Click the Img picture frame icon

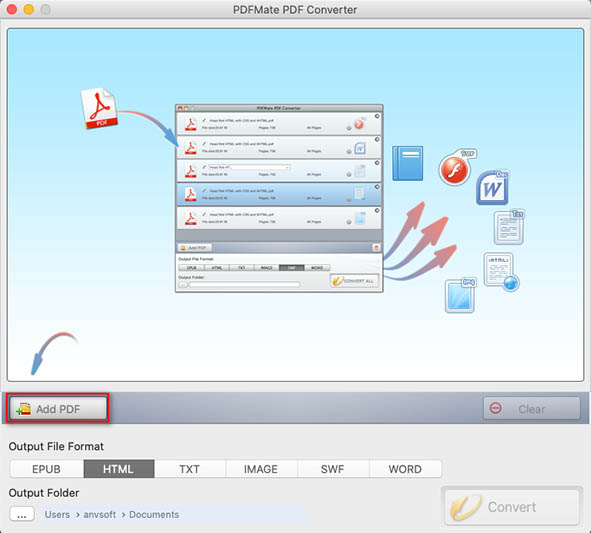click(460, 296)
